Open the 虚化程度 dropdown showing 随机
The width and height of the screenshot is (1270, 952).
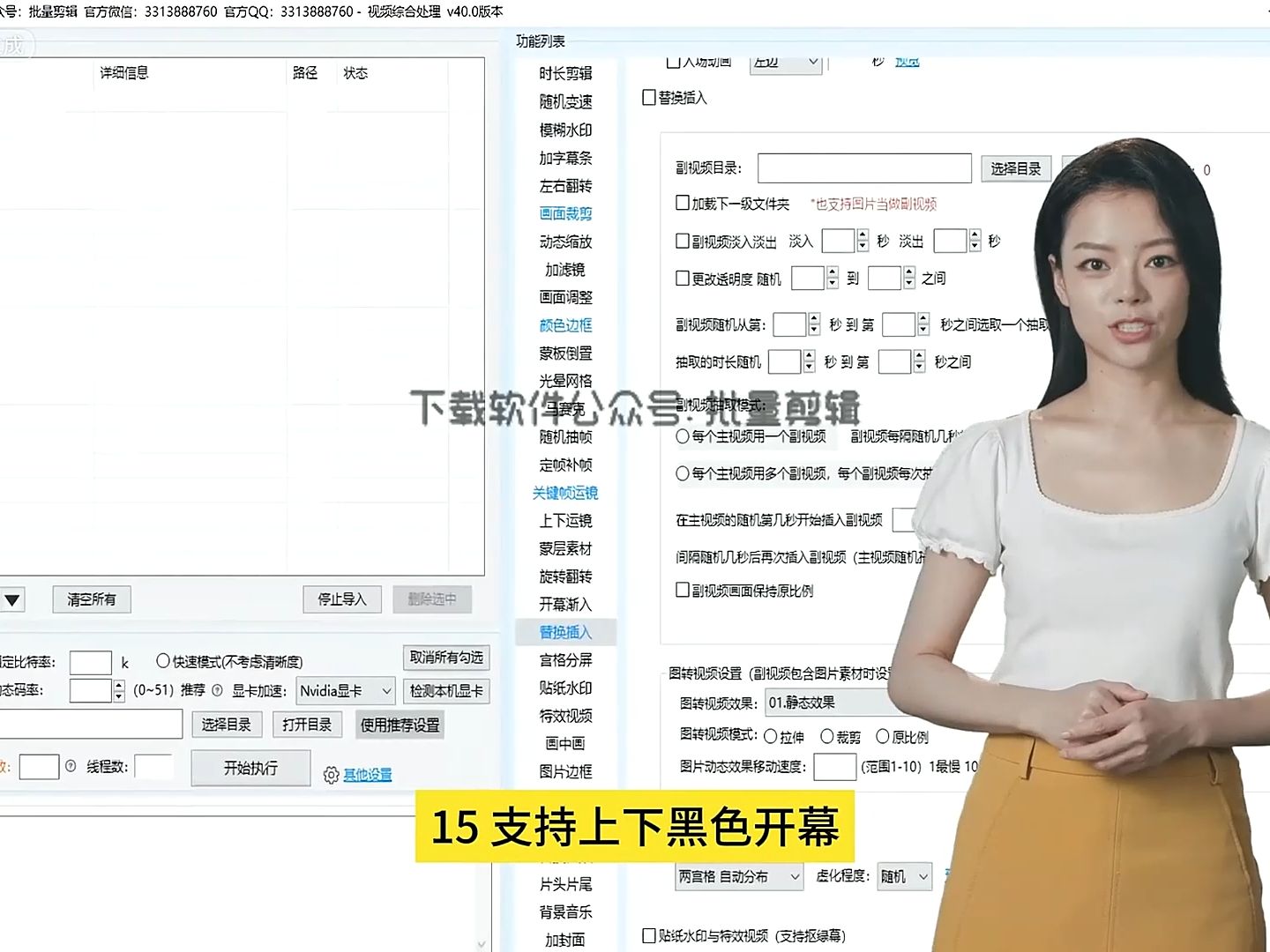(901, 876)
